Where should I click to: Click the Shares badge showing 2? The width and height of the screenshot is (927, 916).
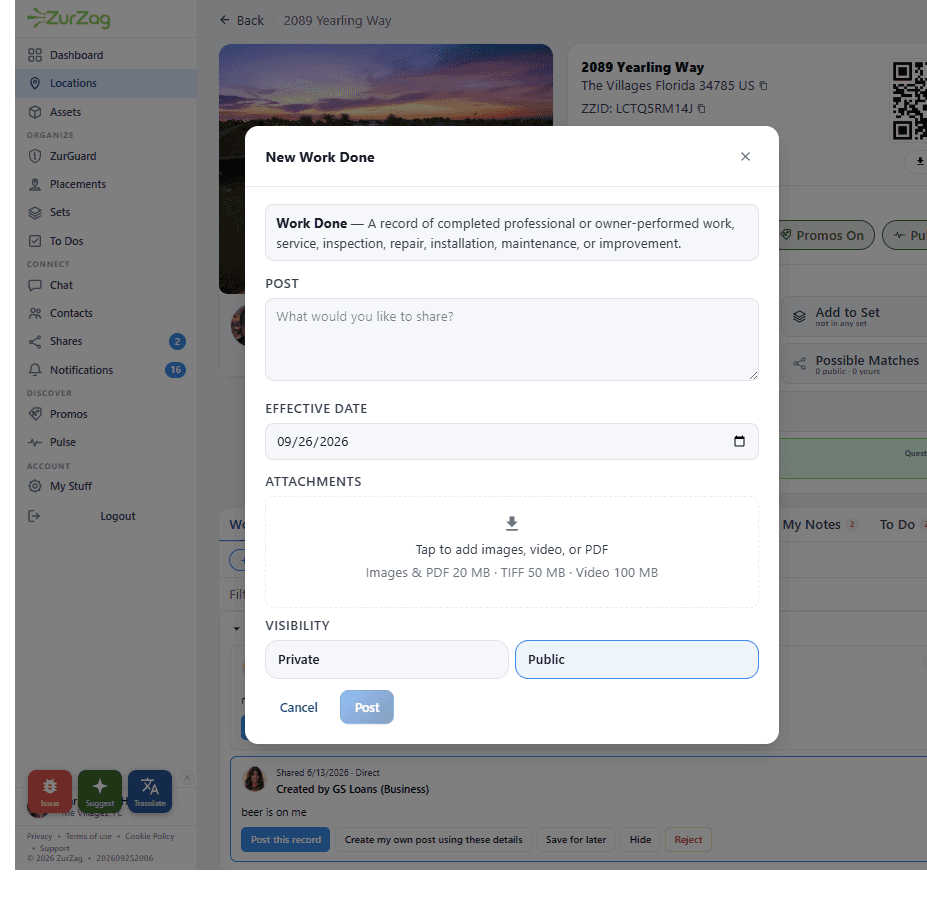[x=177, y=341]
